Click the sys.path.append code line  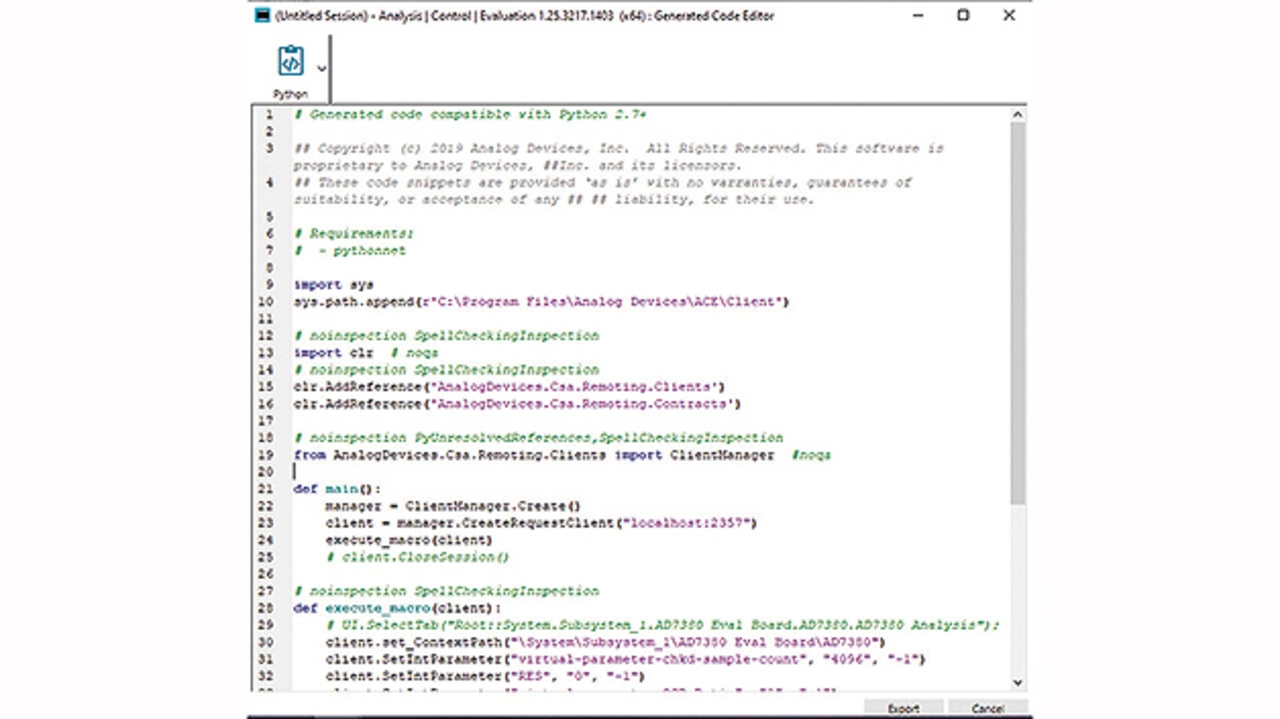(540, 301)
